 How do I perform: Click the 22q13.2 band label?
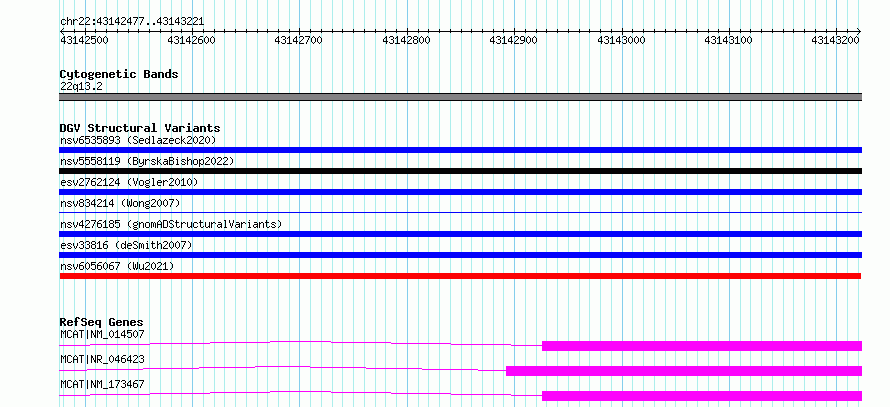pos(81,87)
